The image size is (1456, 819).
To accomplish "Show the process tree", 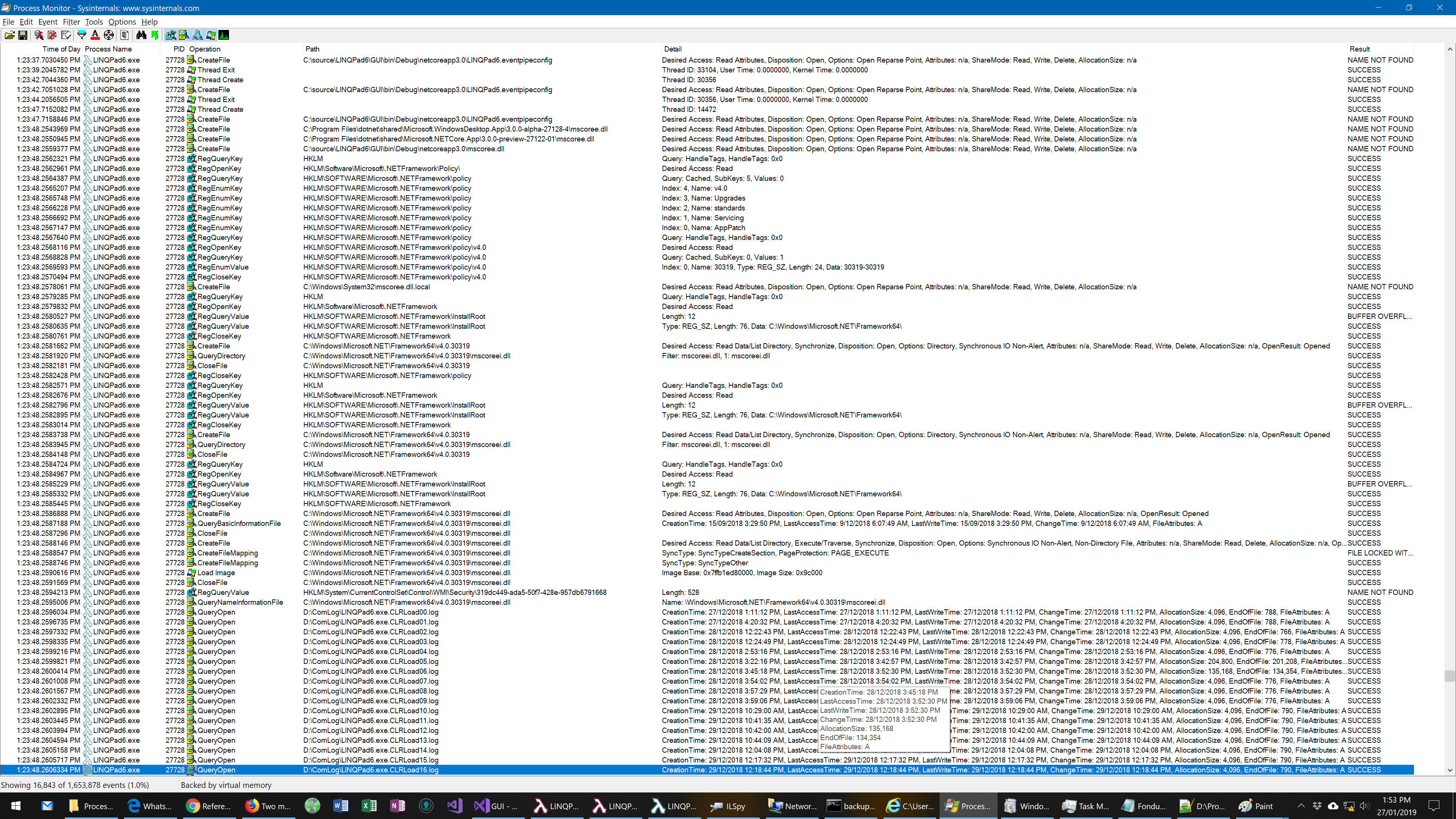I will coord(124,35).
